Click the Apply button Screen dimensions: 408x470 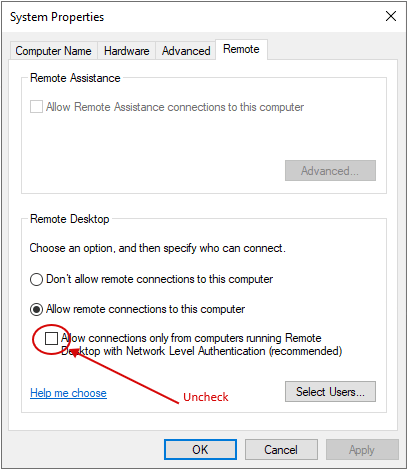pos(362,450)
